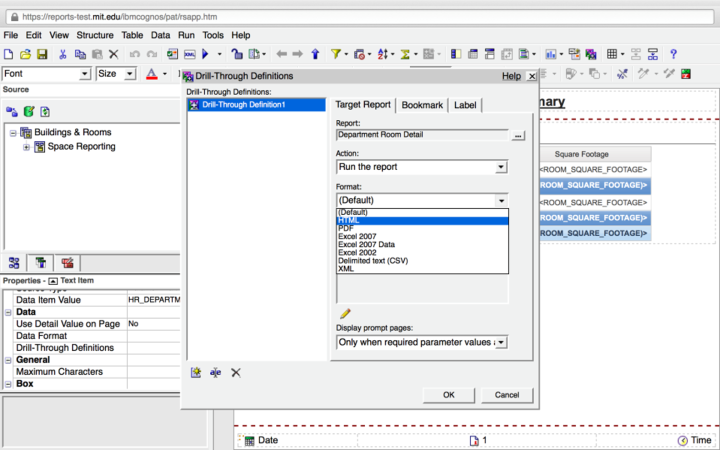Collapse the Data properties group
The height and width of the screenshot is (450, 720).
click(x=9, y=312)
